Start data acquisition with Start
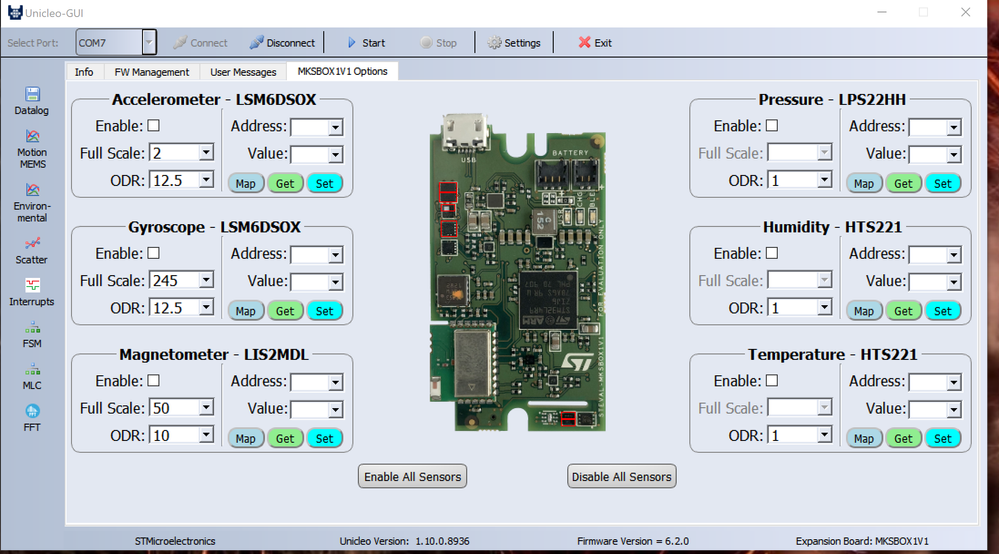 (x=366, y=43)
